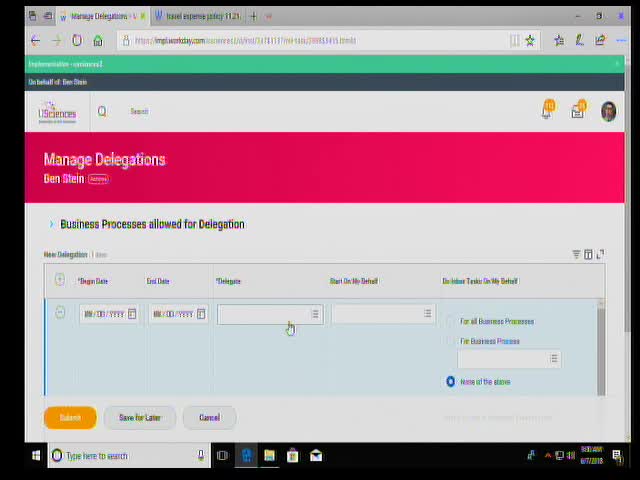Expand 'Business Processes allowed for Delegation' section
This screenshot has width=640, height=480.
[52, 224]
